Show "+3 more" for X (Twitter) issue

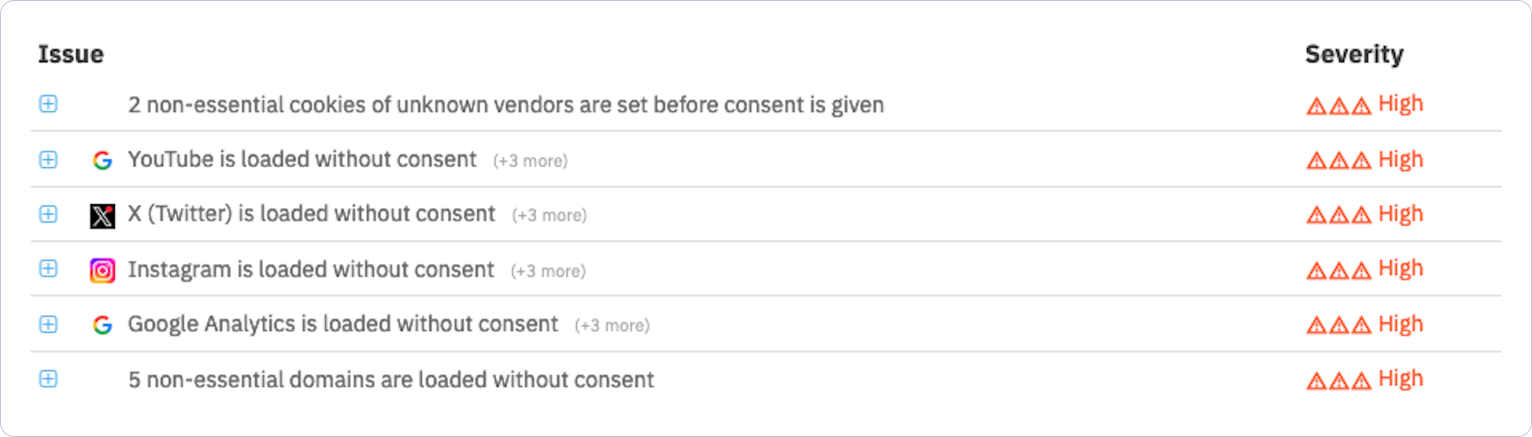click(549, 216)
